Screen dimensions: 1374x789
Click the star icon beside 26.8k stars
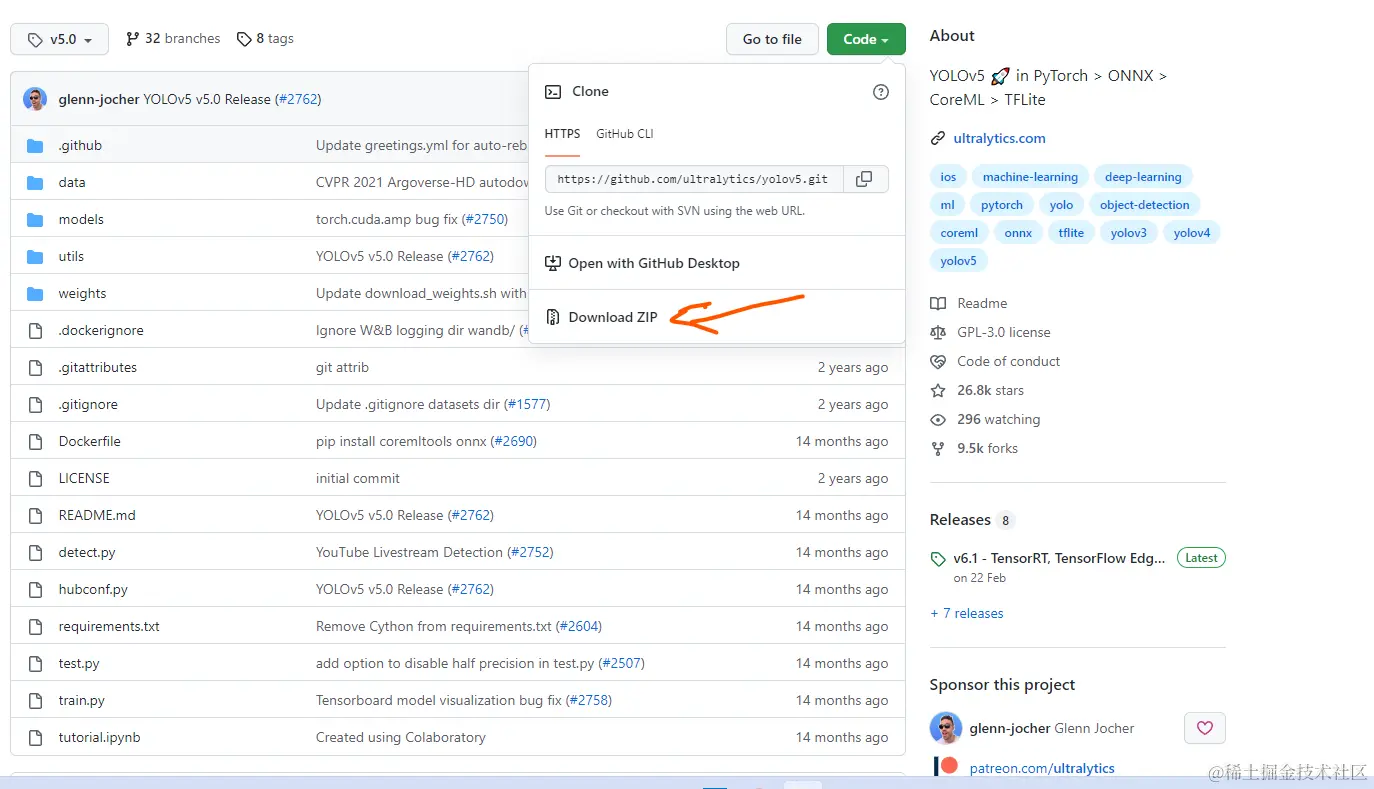938,391
